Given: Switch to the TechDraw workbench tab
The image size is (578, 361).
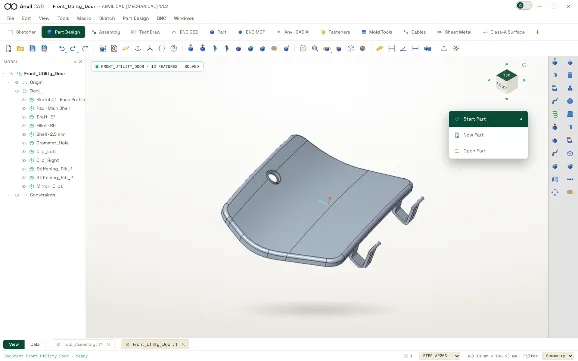Looking at the screenshot, I should pyautogui.click(x=146, y=32).
